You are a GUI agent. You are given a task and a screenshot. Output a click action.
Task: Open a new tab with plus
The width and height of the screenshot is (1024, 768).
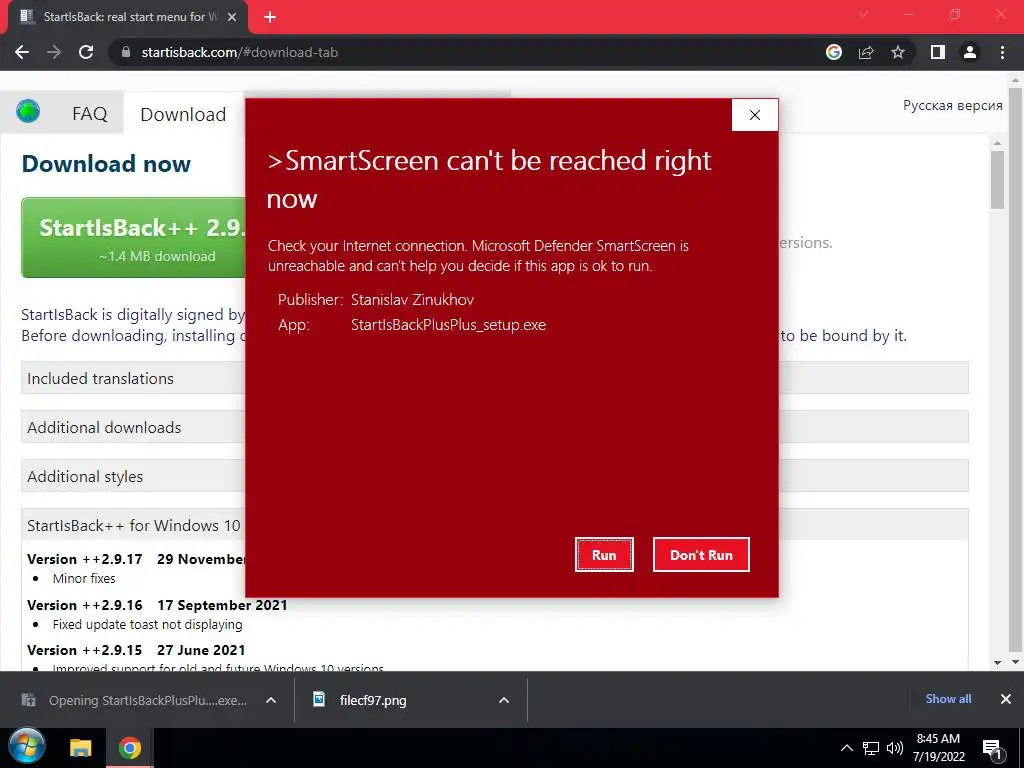tap(270, 17)
